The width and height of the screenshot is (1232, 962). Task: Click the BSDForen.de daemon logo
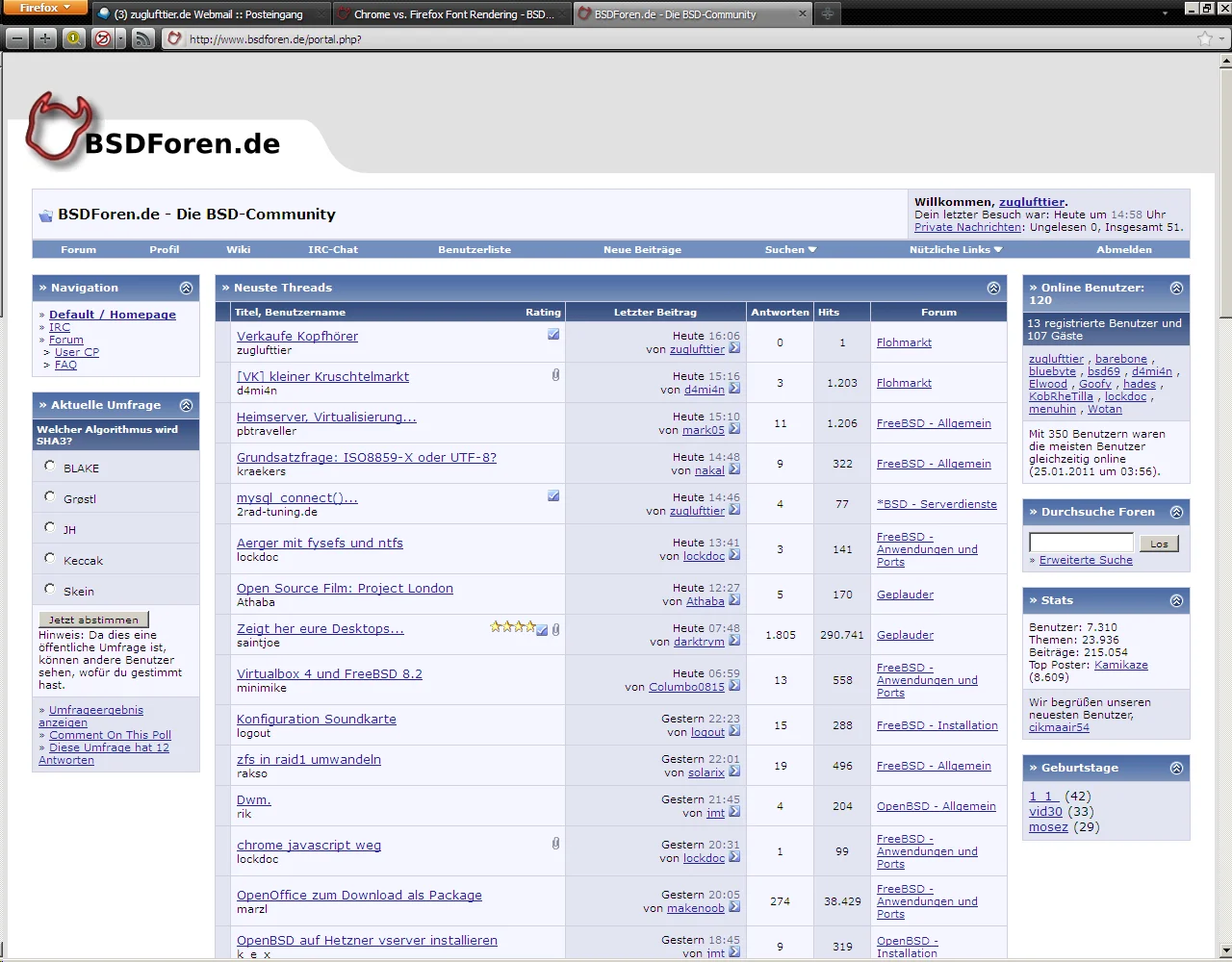point(58,129)
